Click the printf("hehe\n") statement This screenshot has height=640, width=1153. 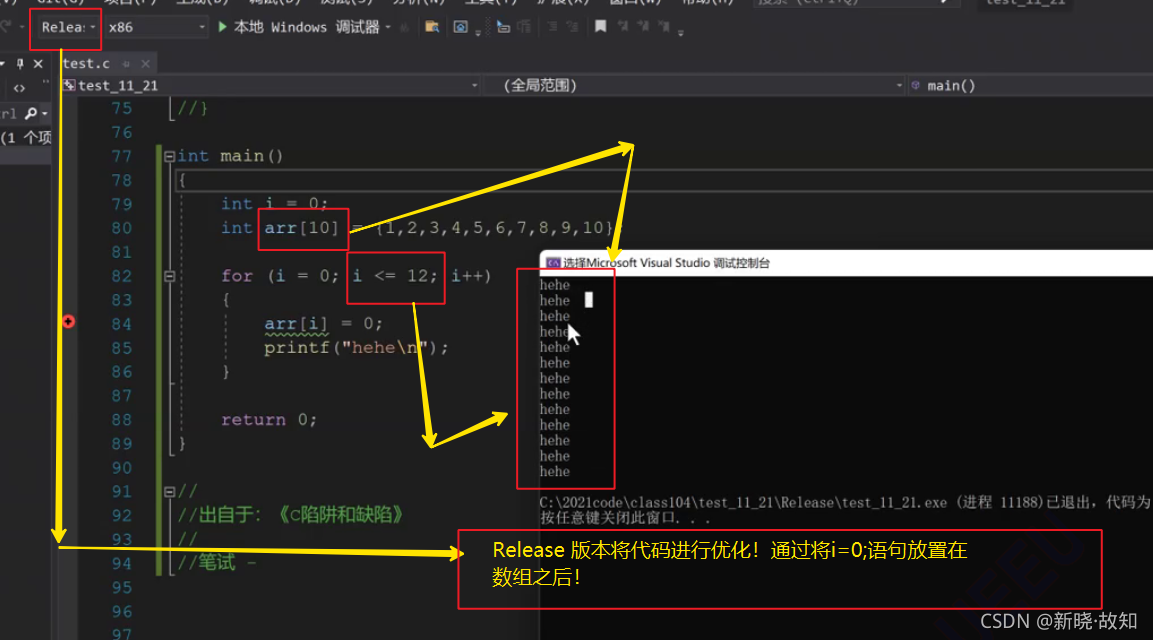pos(356,347)
